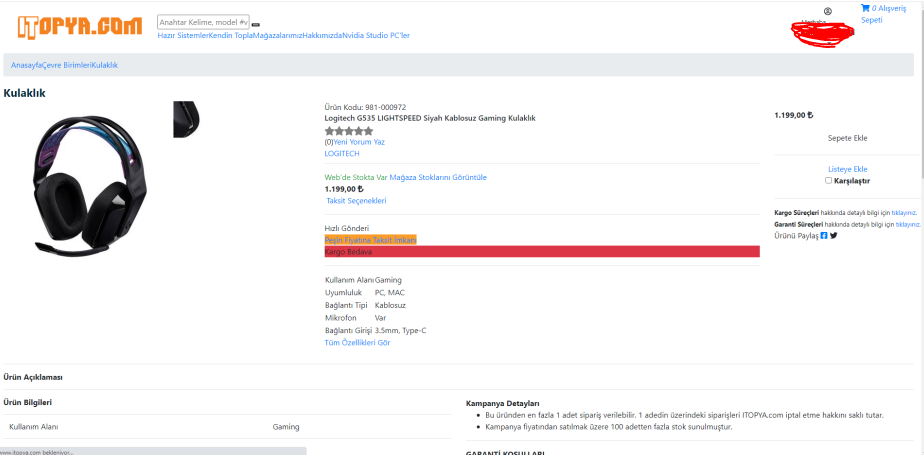Click the ITOPYA.COM logo
924x455 pixels.
(x=80, y=27)
